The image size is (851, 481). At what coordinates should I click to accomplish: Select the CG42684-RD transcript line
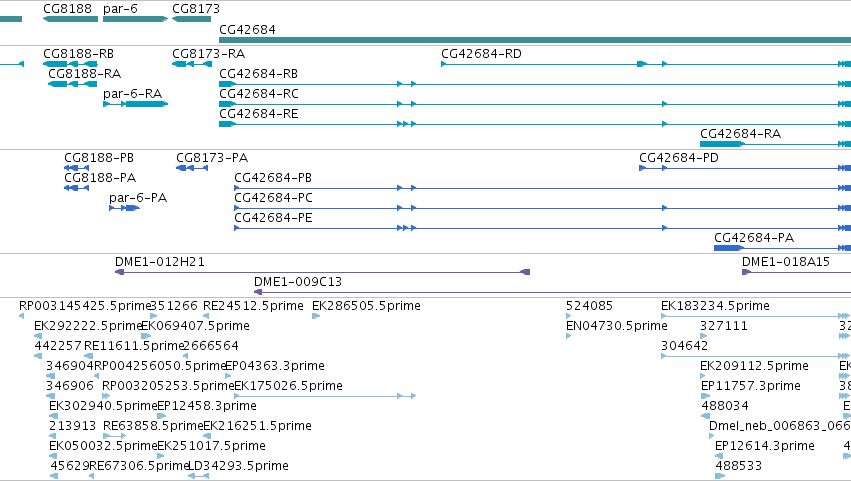[646, 64]
